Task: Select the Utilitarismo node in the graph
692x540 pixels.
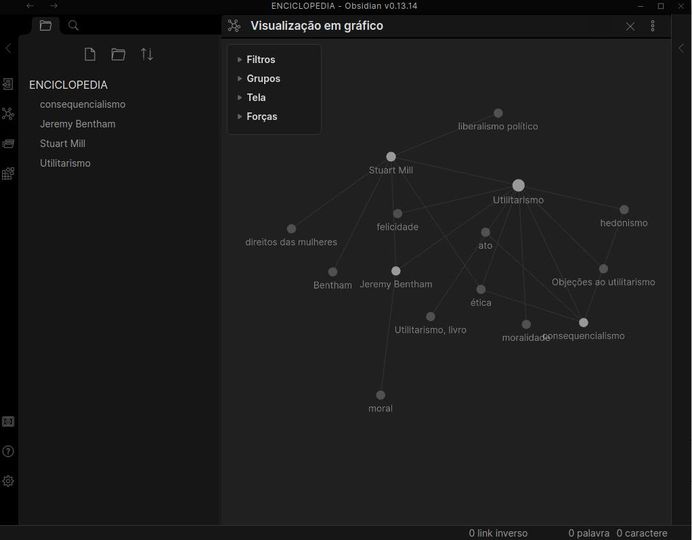Action: tap(518, 185)
